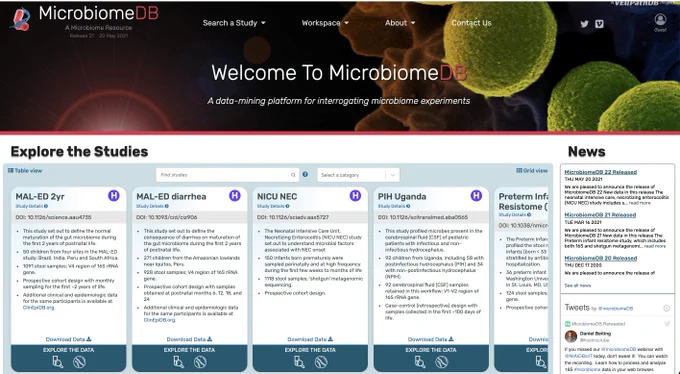This screenshot has height=374, width=680.
Task: Open the Select a category dropdown
Action: (358, 175)
